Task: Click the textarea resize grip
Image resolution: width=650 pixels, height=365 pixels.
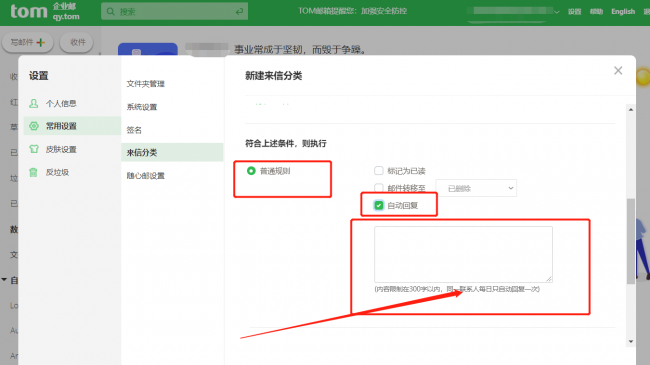Action: (549, 279)
